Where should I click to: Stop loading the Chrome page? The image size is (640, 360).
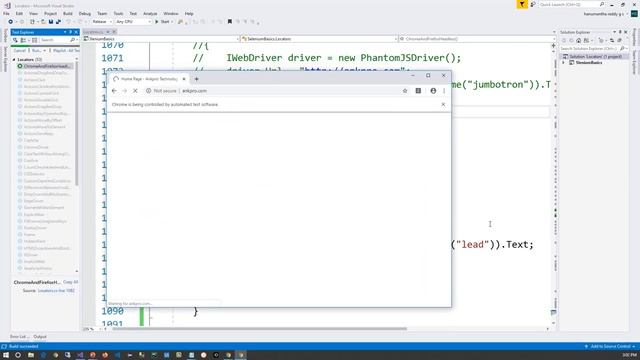coord(135,91)
